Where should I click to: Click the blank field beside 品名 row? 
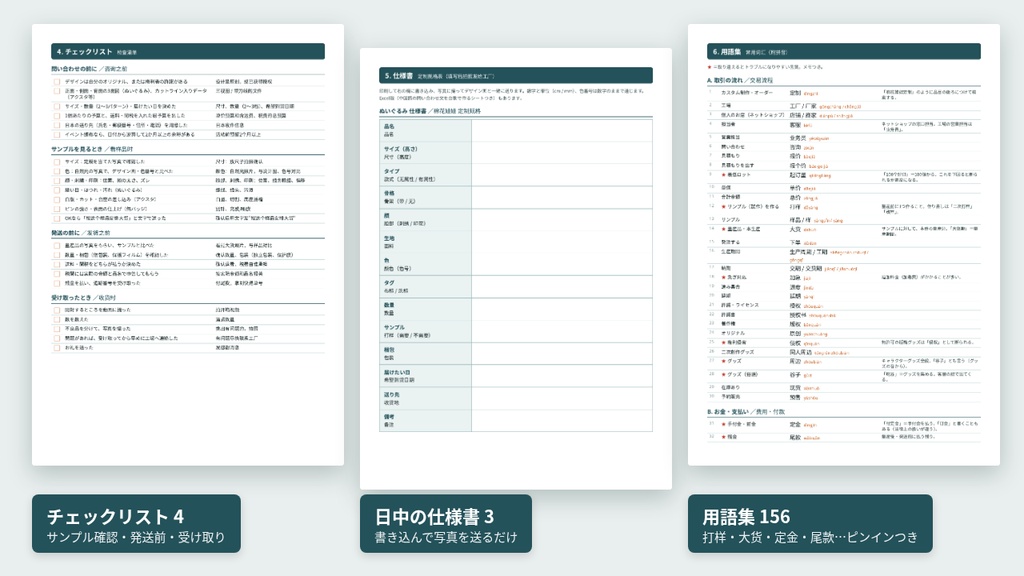[562, 130]
